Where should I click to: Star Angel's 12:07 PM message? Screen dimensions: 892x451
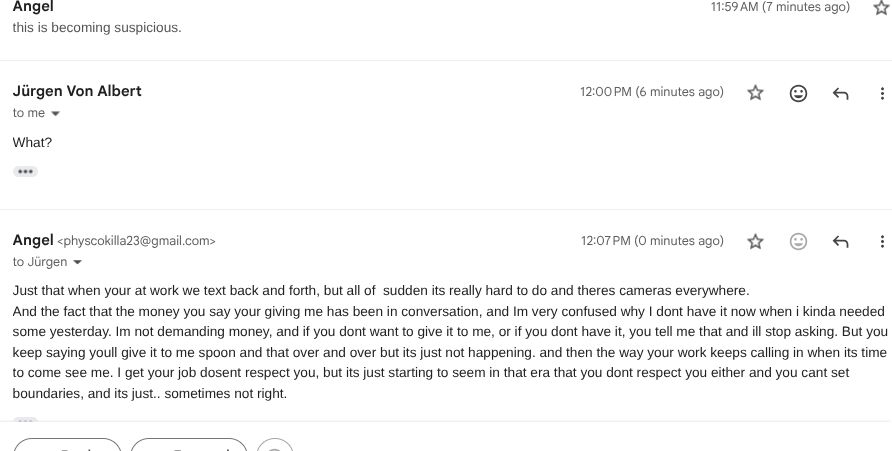[756, 241]
